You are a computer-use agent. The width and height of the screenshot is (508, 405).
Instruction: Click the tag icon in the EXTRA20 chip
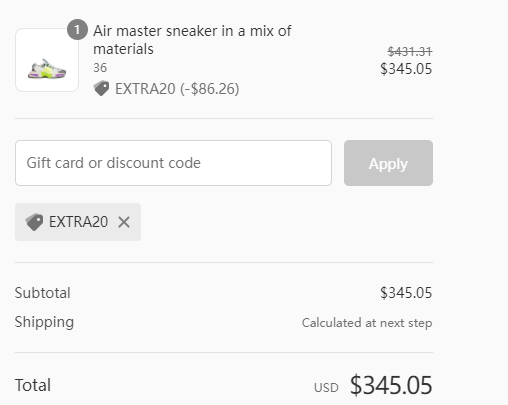click(34, 222)
